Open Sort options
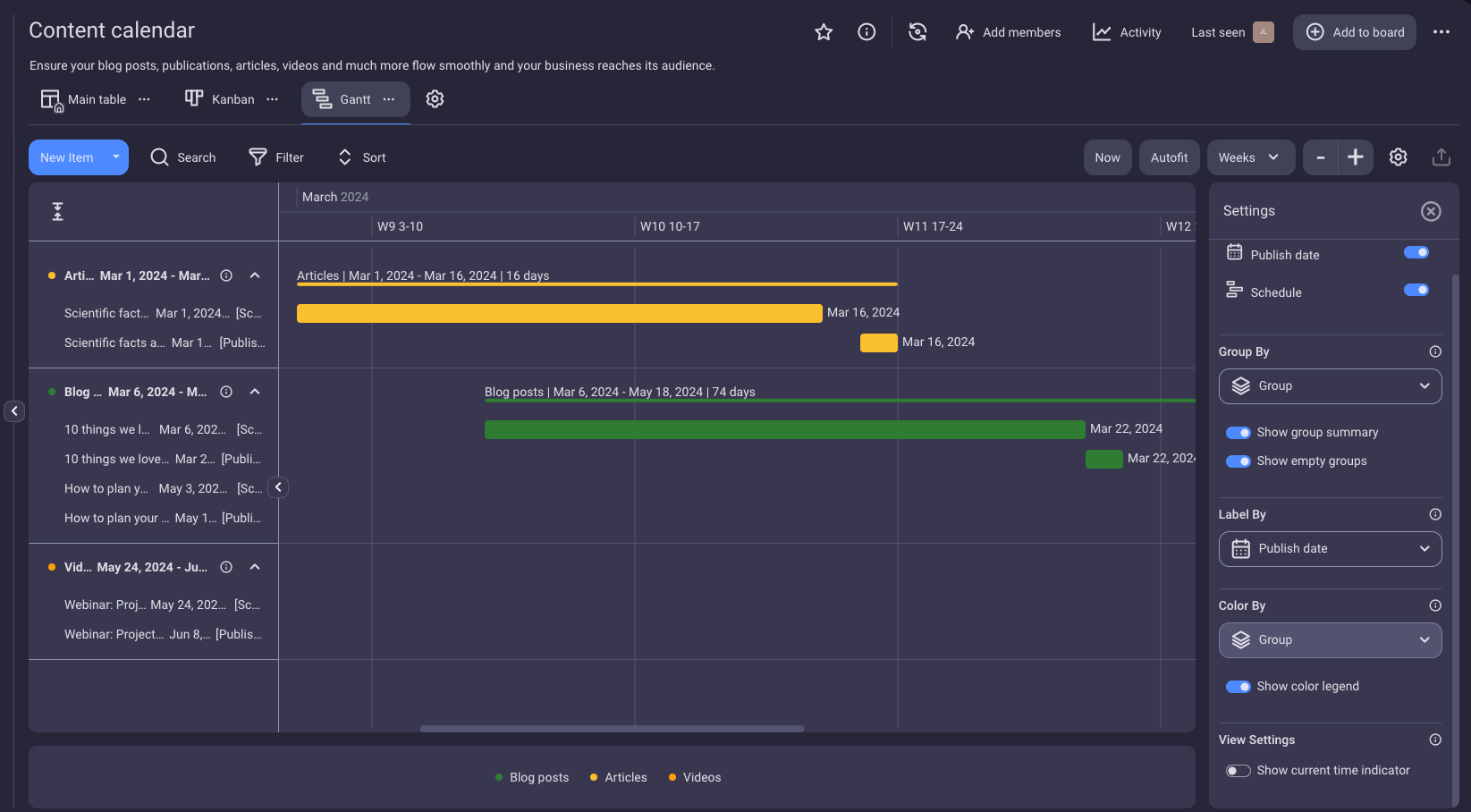Image resolution: width=1471 pixels, height=812 pixels. [x=361, y=157]
